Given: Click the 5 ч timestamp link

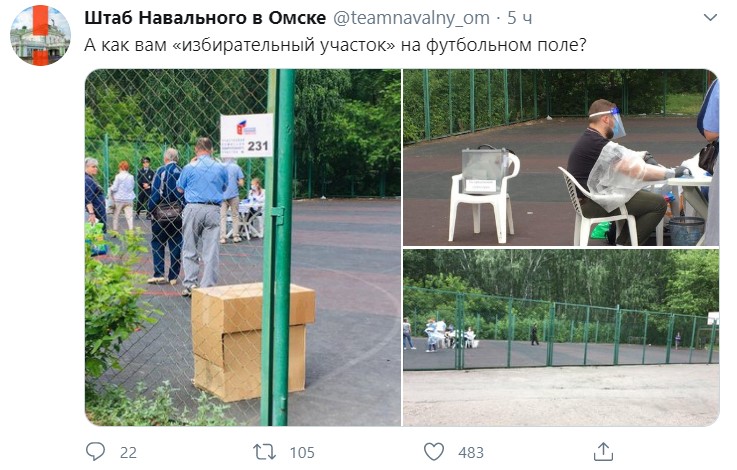Looking at the screenshot, I should pyautogui.click(x=520, y=18).
